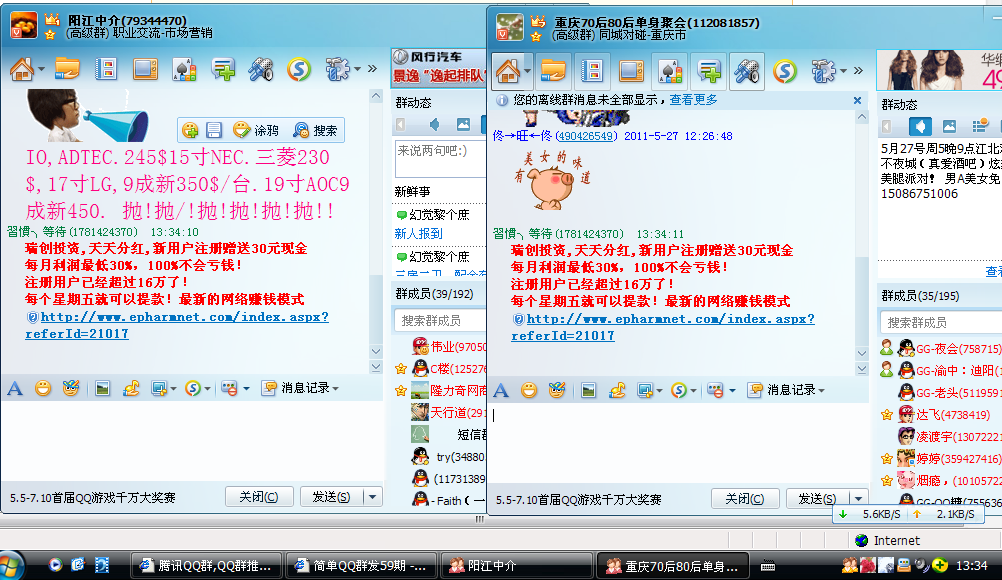Open the wrench tools icon in 重庆70后80后 toolbar
The height and width of the screenshot is (580, 1002).
click(x=746, y=71)
